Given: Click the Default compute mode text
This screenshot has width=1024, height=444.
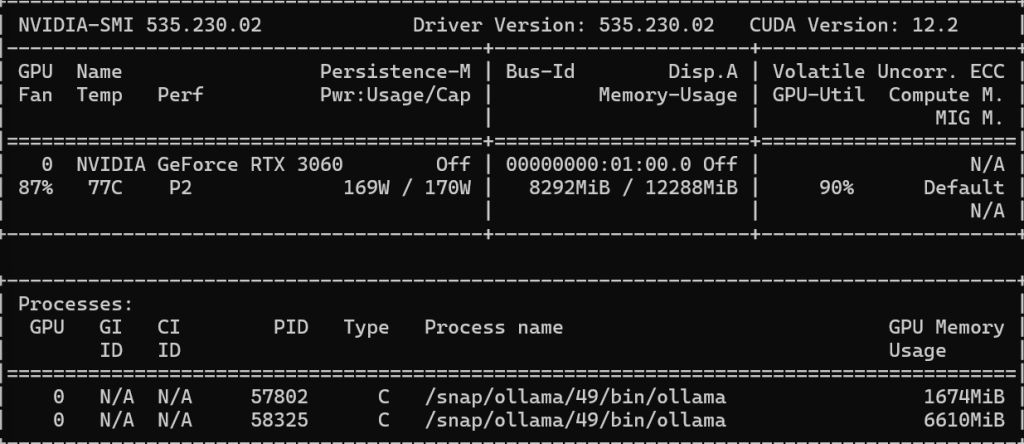Looking at the screenshot, I should click(964, 188).
